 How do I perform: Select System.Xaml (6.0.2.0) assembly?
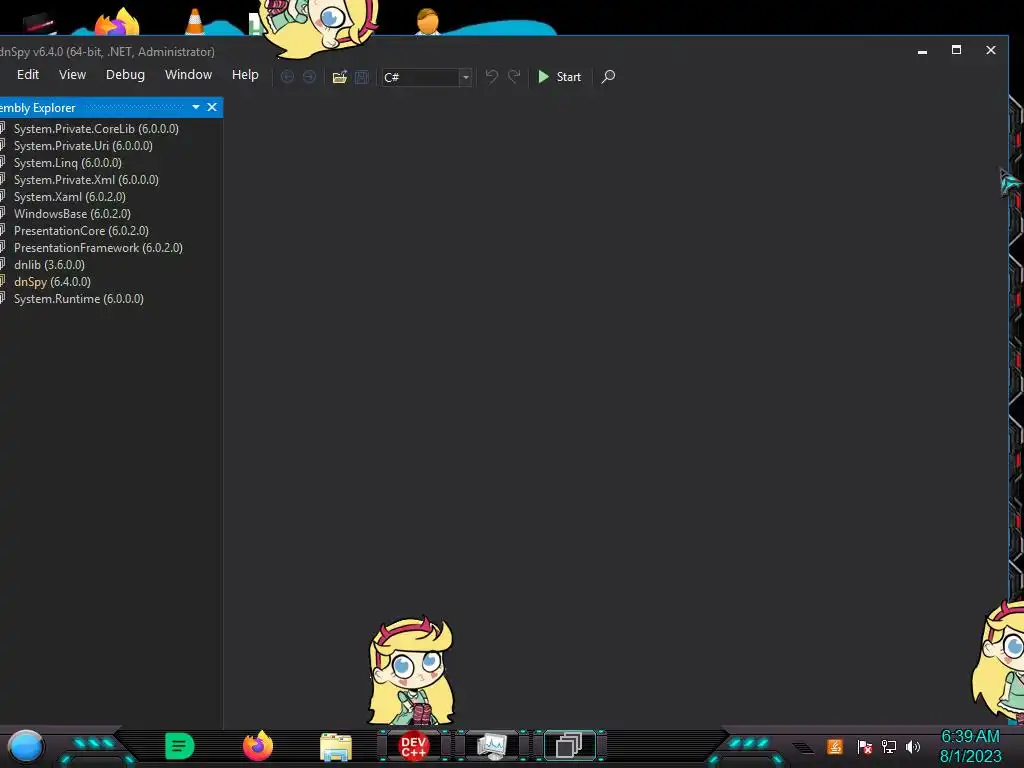70,197
